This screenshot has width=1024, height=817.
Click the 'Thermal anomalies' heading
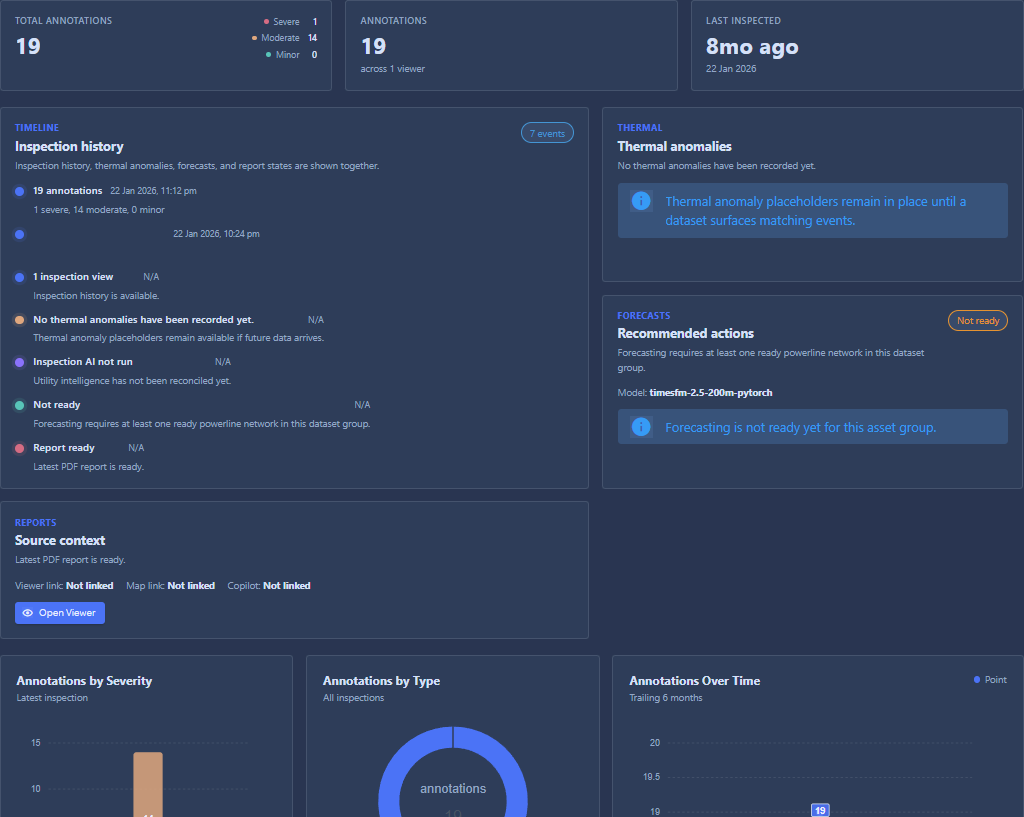coord(675,146)
